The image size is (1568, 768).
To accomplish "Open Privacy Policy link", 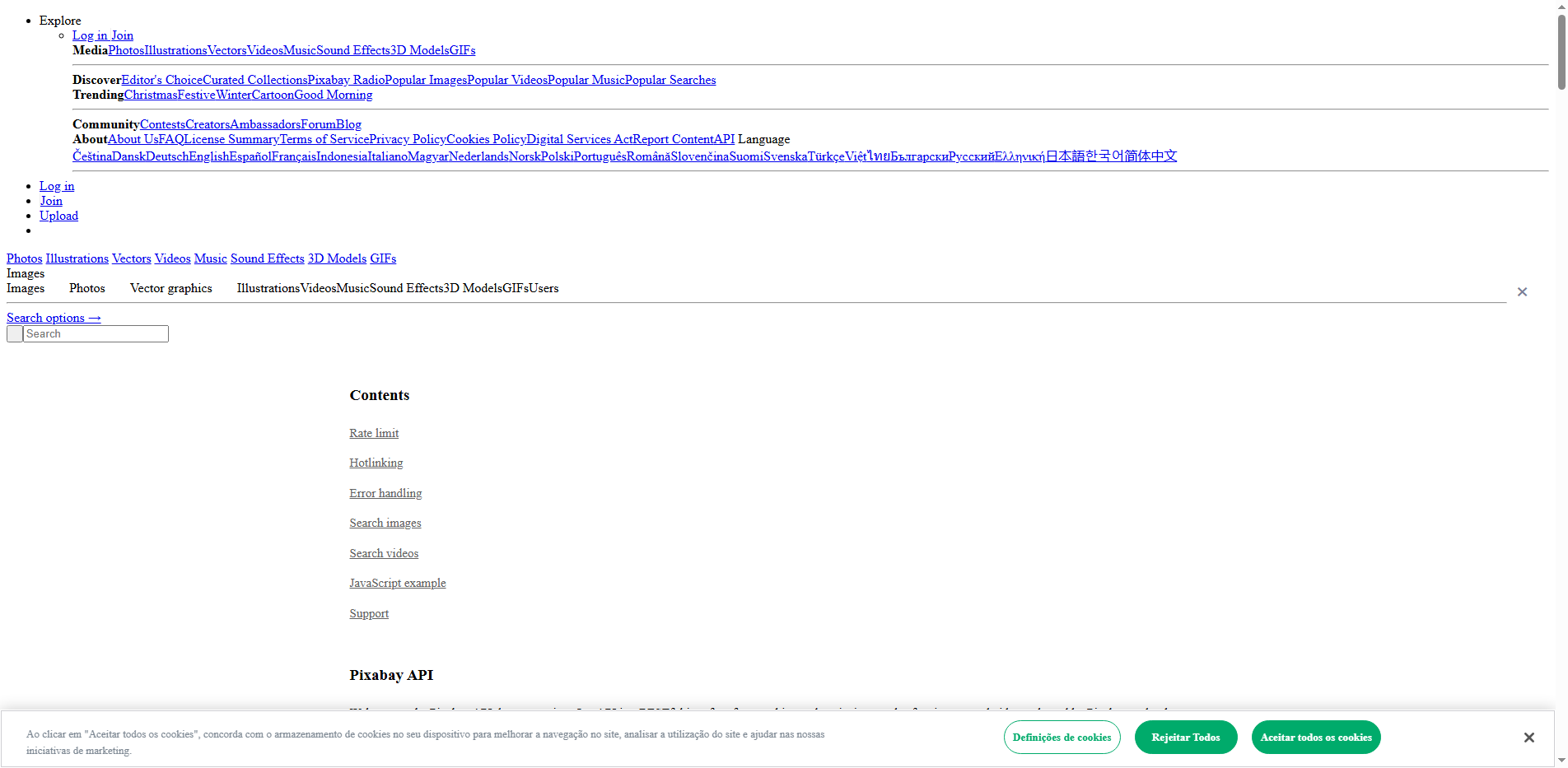I will coord(408,139).
